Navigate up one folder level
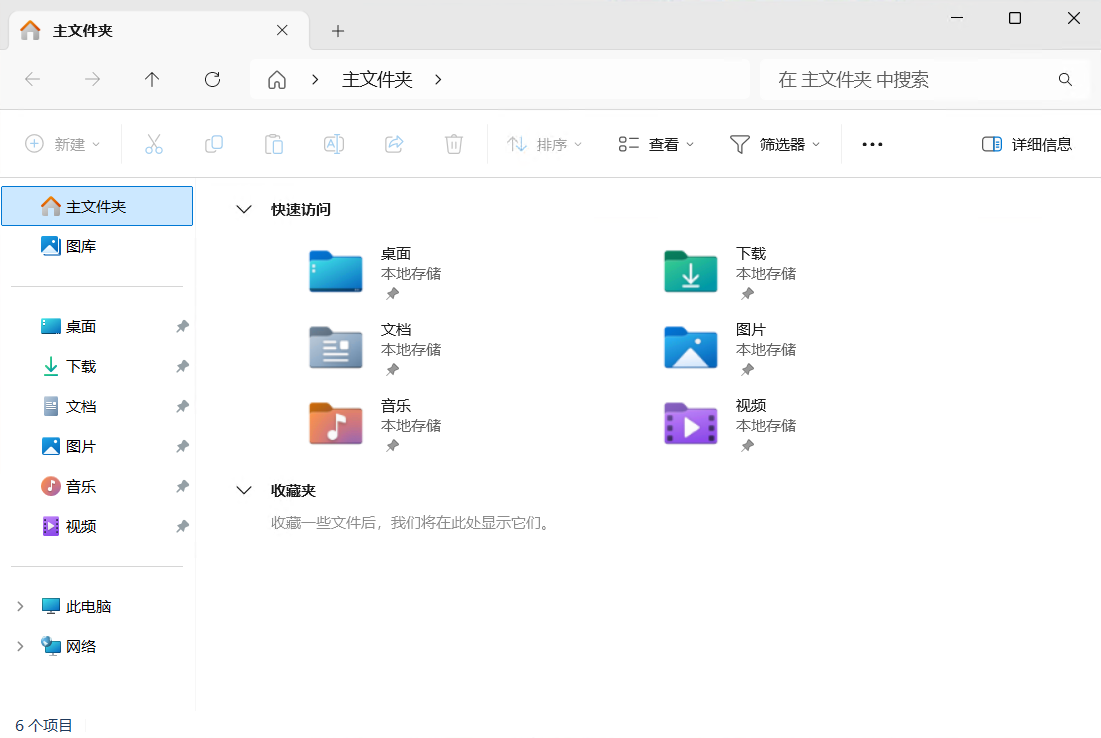Viewport: 1101px width, 738px height. pos(152,79)
